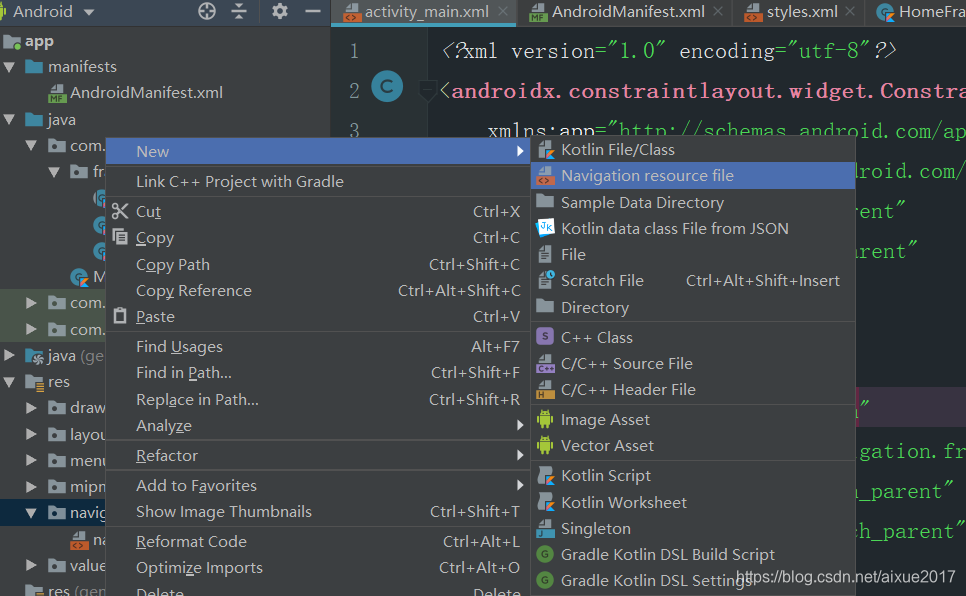This screenshot has height=596, width=966.
Task: Click C/C++ Header File icon
Action: [545, 390]
